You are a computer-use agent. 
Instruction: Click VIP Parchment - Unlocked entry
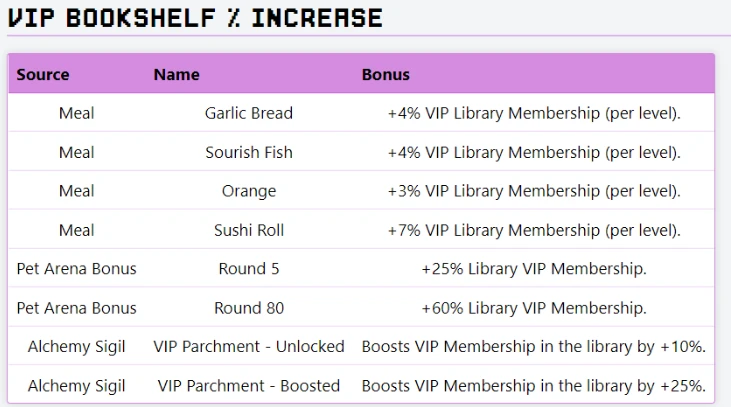pyautogui.click(x=248, y=347)
